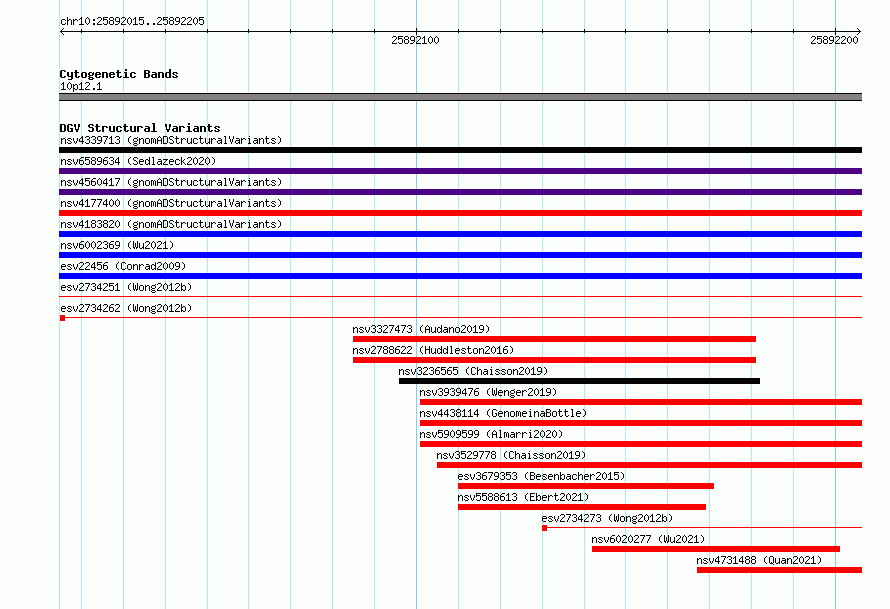Open variant nsv6020277 (Wu2021) label

(x=648, y=539)
